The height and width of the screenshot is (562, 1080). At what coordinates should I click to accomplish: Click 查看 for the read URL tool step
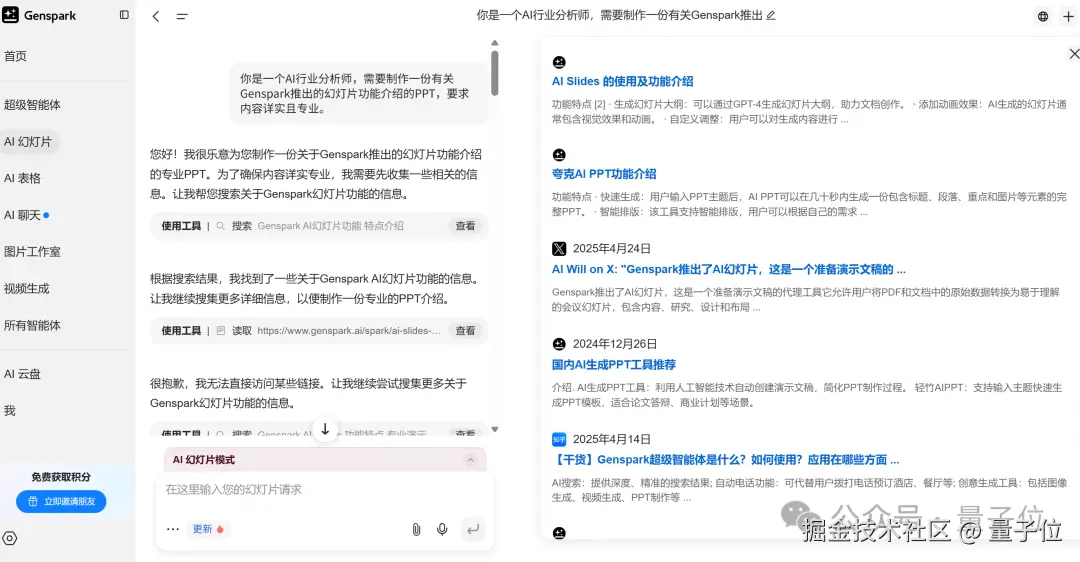coord(465,331)
